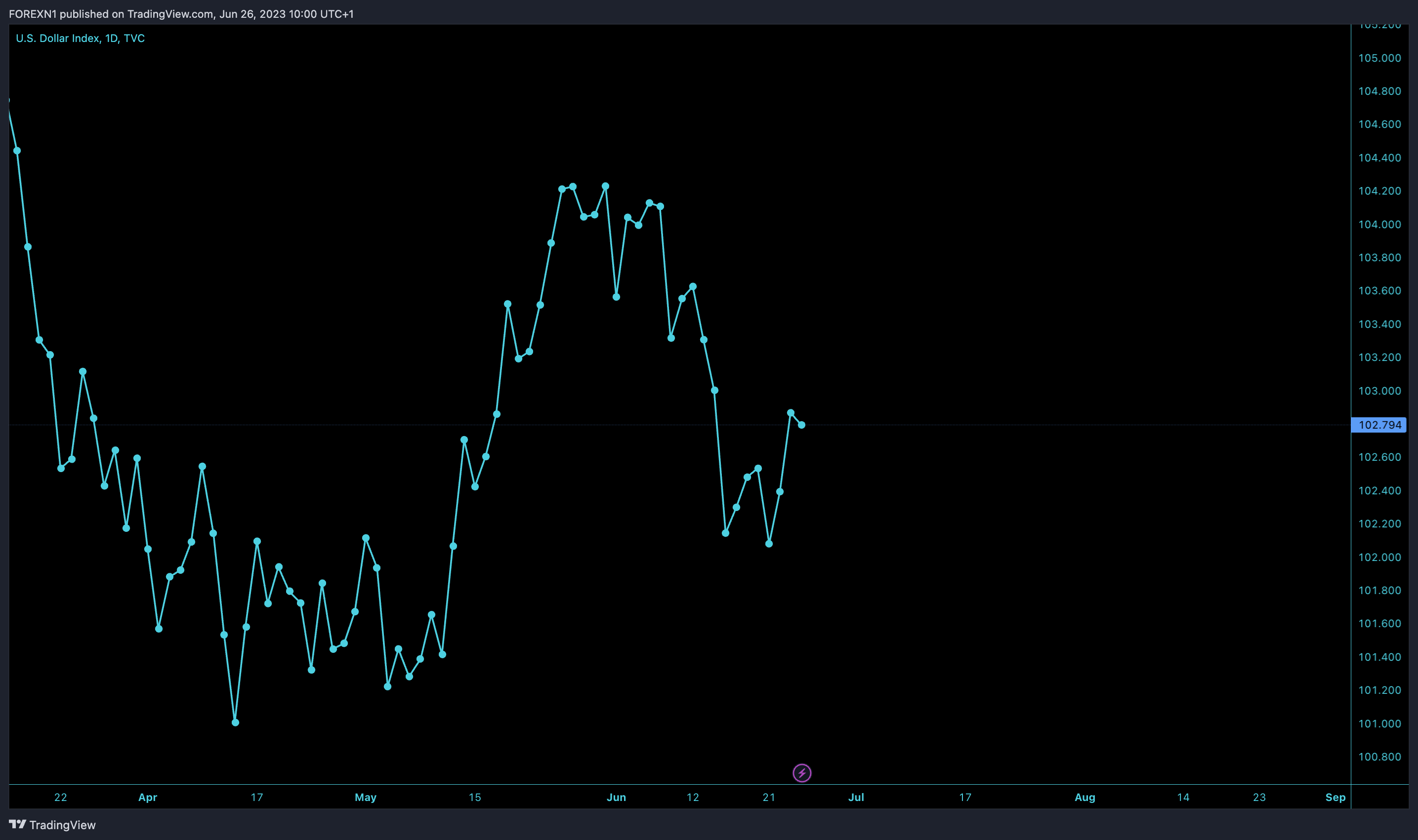Viewport: 1418px width, 840px height.
Task: Click the 102.000 price axis label
Action: [1379, 557]
